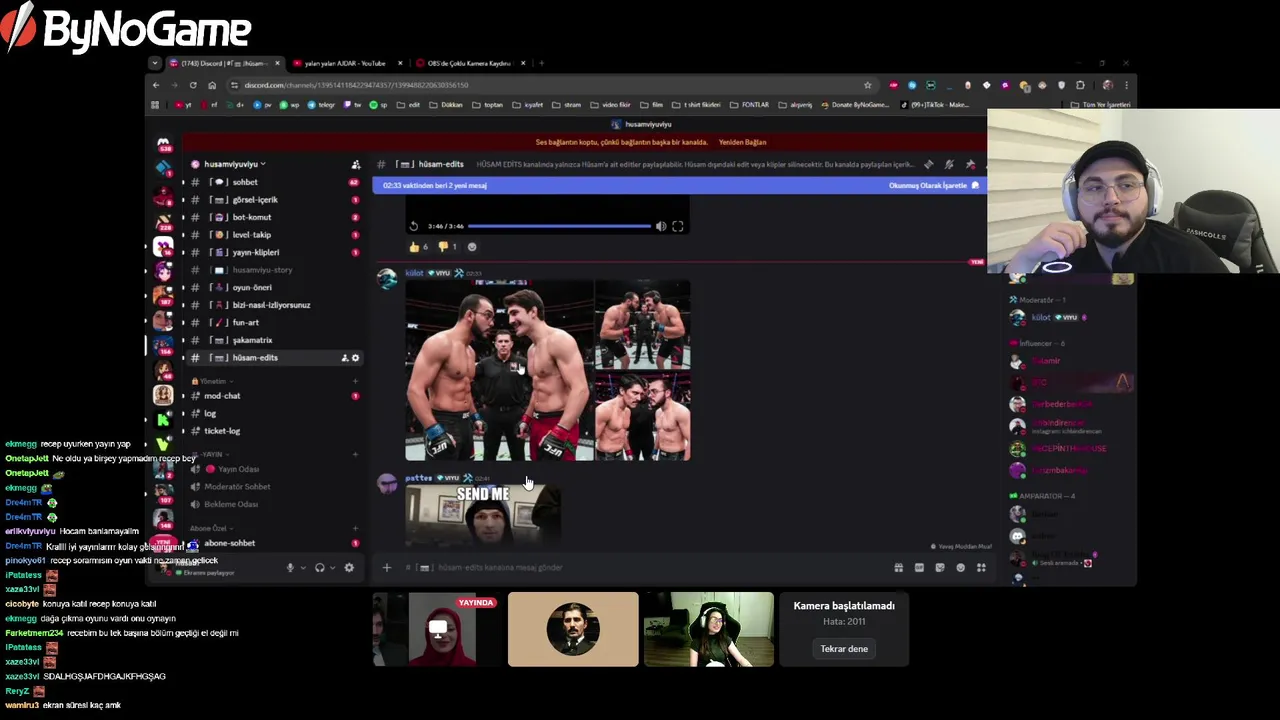
Task: Deafen audio with headphone icon
Action: [x=320, y=568]
